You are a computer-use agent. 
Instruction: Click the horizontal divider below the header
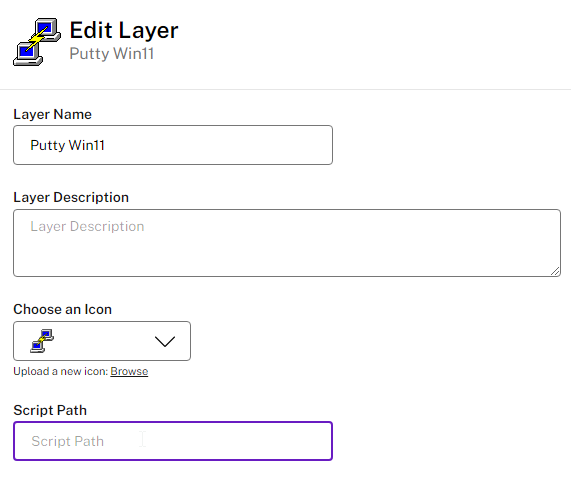point(286,89)
